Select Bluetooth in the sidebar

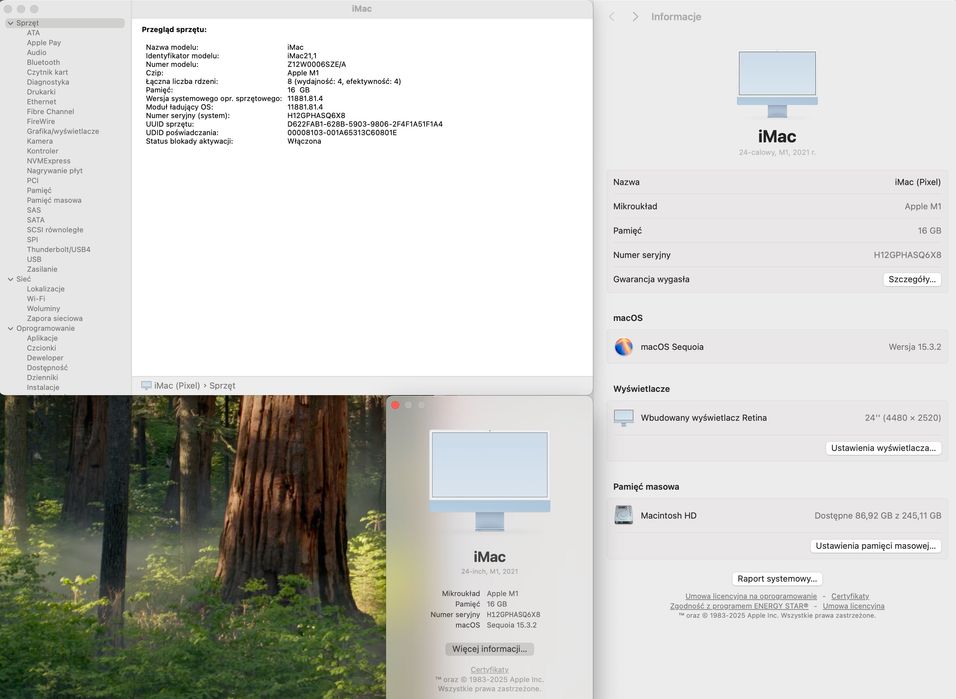43,62
